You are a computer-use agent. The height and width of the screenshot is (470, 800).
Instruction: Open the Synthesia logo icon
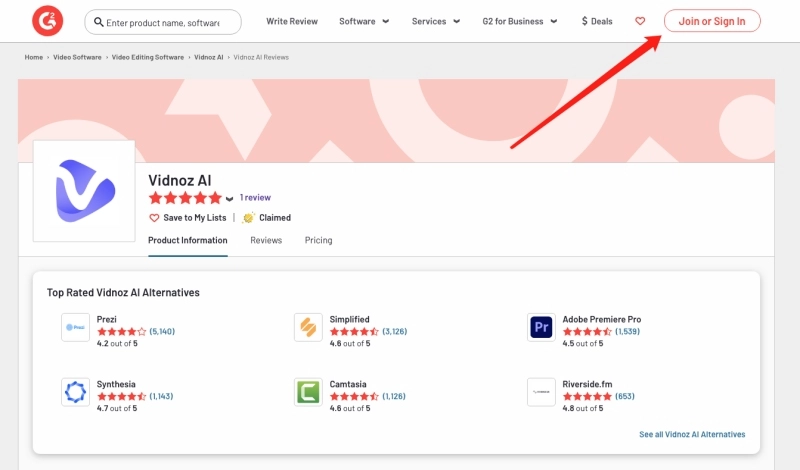click(75, 392)
